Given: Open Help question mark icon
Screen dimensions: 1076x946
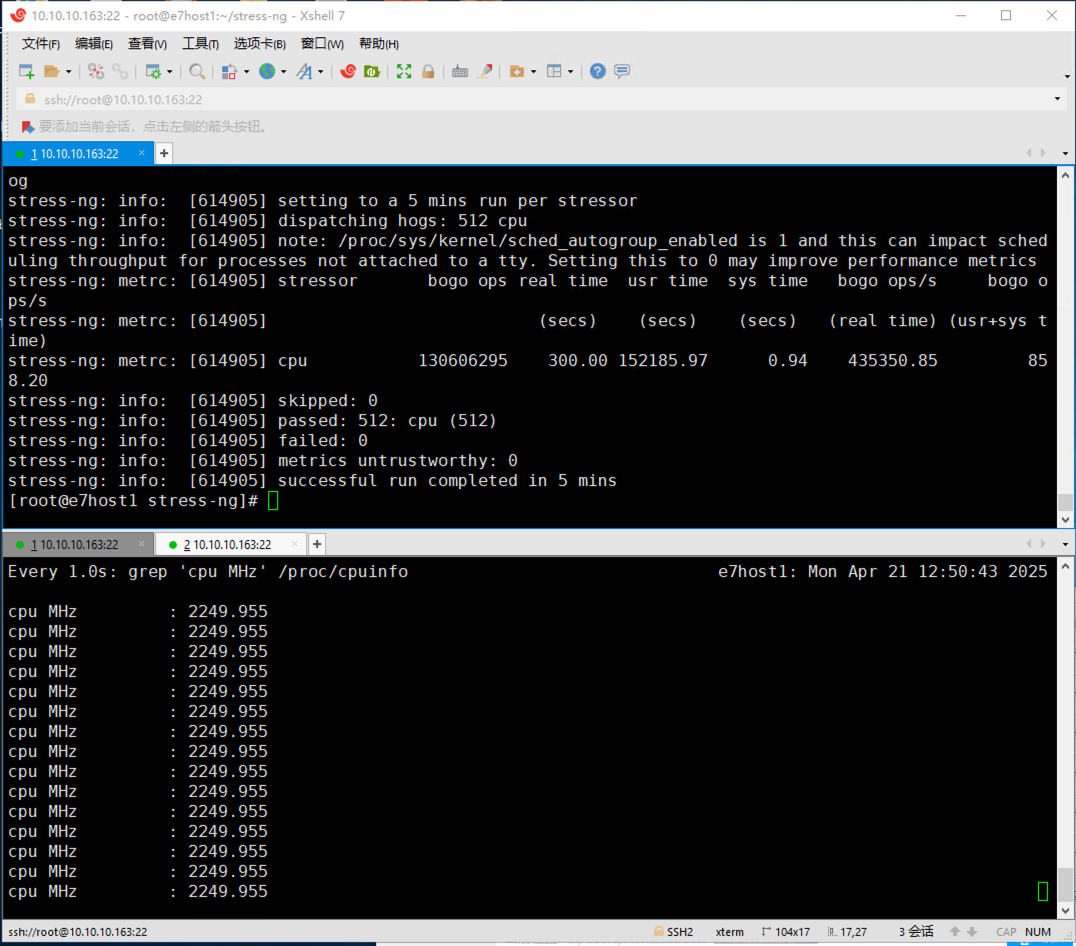Looking at the screenshot, I should pyautogui.click(x=598, y=71).
